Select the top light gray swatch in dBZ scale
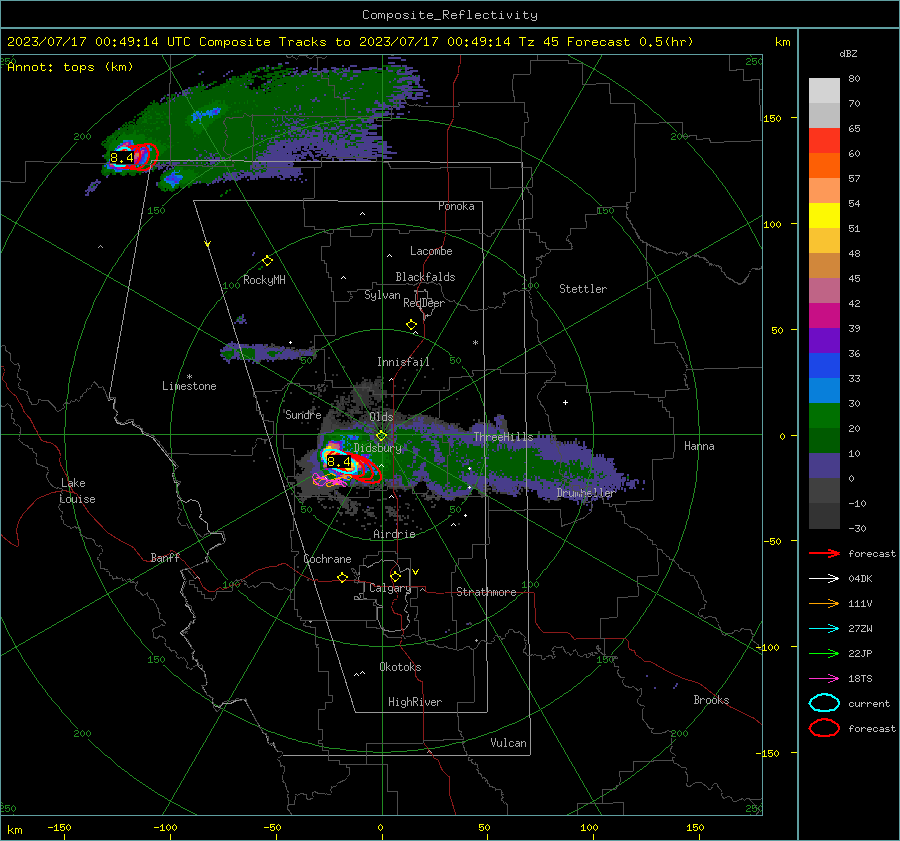Viewport: 900px width, 841px height. (x=824, y=91)
